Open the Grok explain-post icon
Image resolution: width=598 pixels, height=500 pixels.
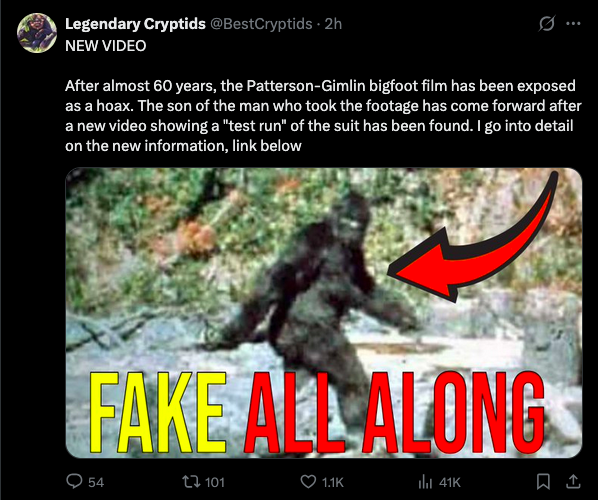point(546,24)
